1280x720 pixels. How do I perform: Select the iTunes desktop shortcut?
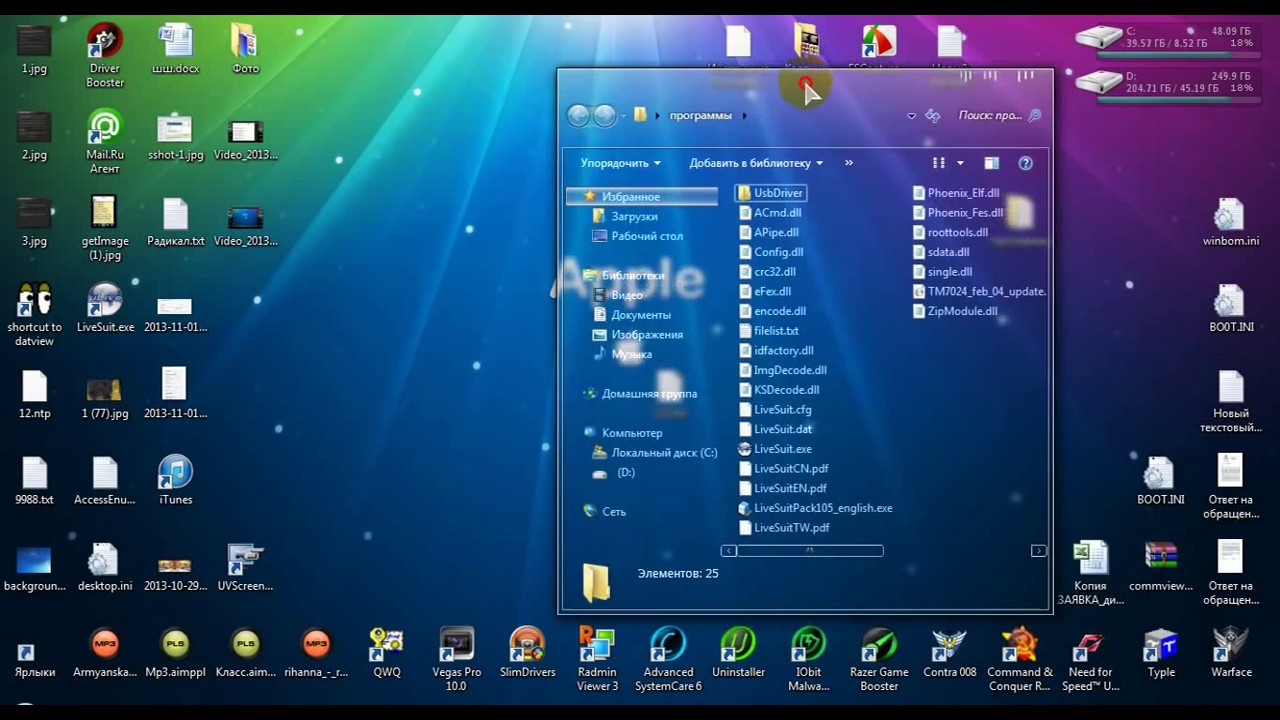pyautogui.click(x=175, y=480)
